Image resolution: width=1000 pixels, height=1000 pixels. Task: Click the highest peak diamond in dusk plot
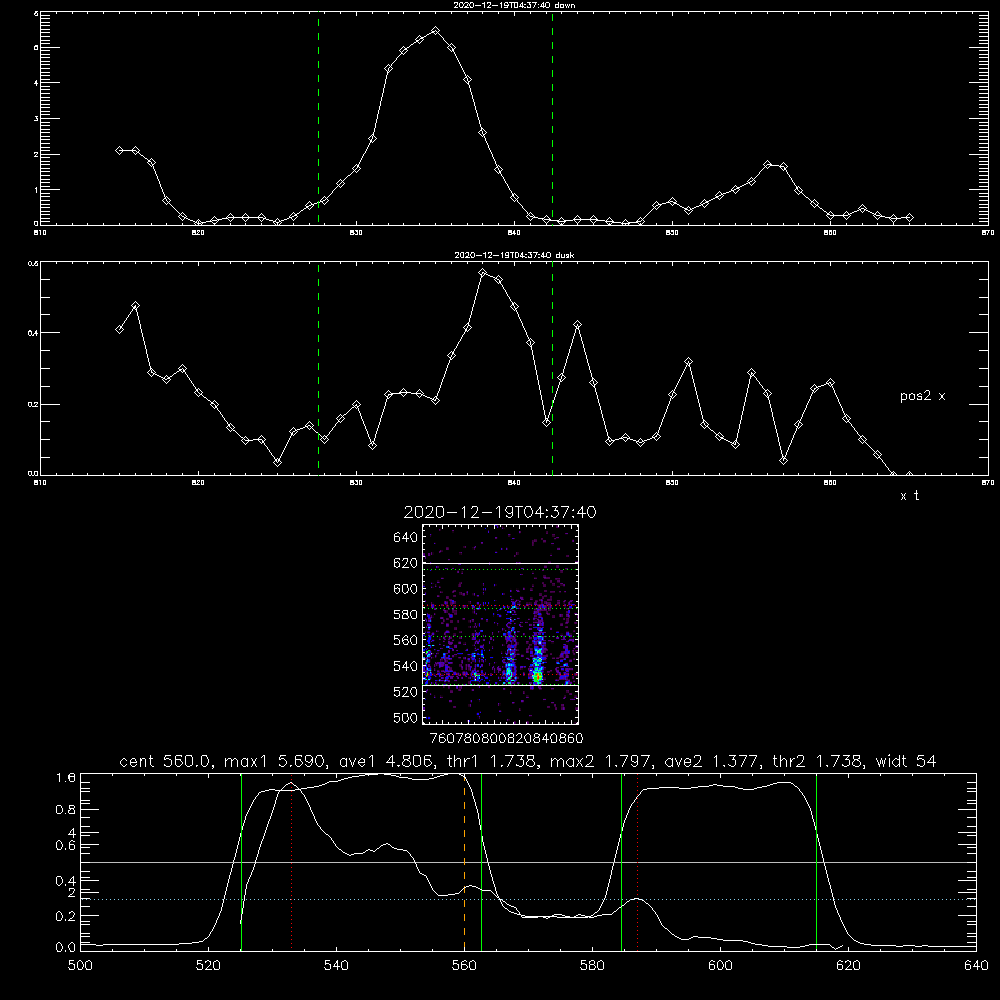pos(483,273)
